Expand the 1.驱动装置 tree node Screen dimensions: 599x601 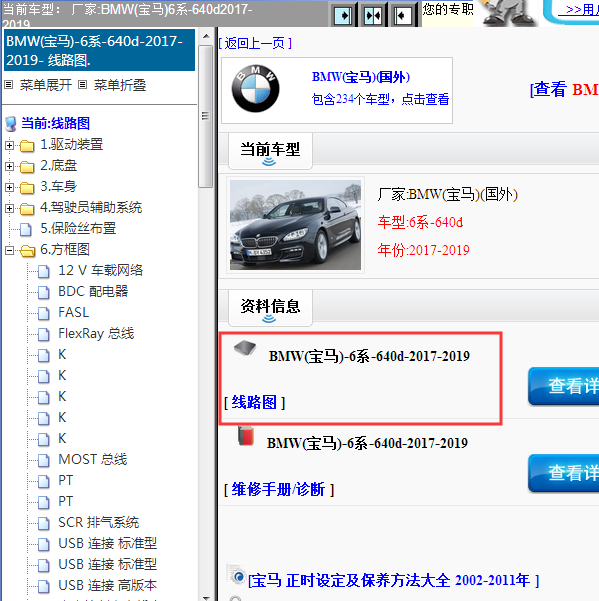9,146
